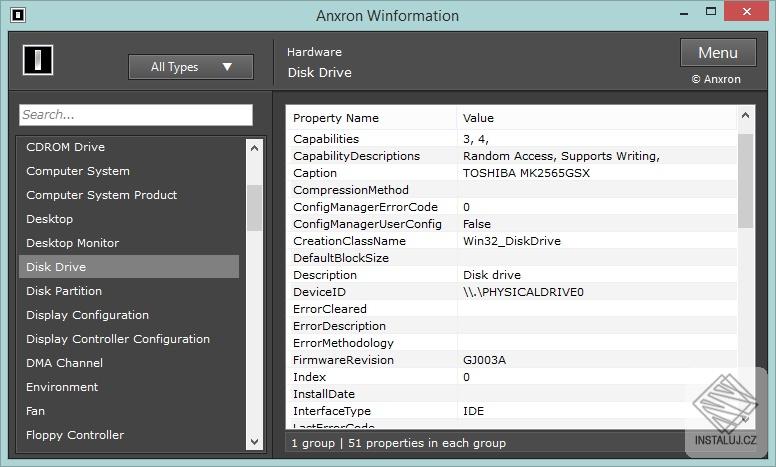Select the Description property name
Viewport: 776px width, 467px height.
(325, 275)
